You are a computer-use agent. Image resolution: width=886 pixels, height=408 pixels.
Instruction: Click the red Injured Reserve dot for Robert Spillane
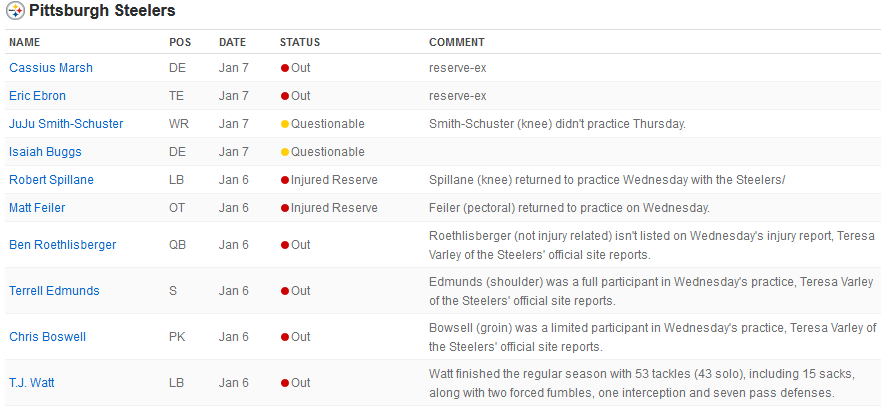point(285,180)
